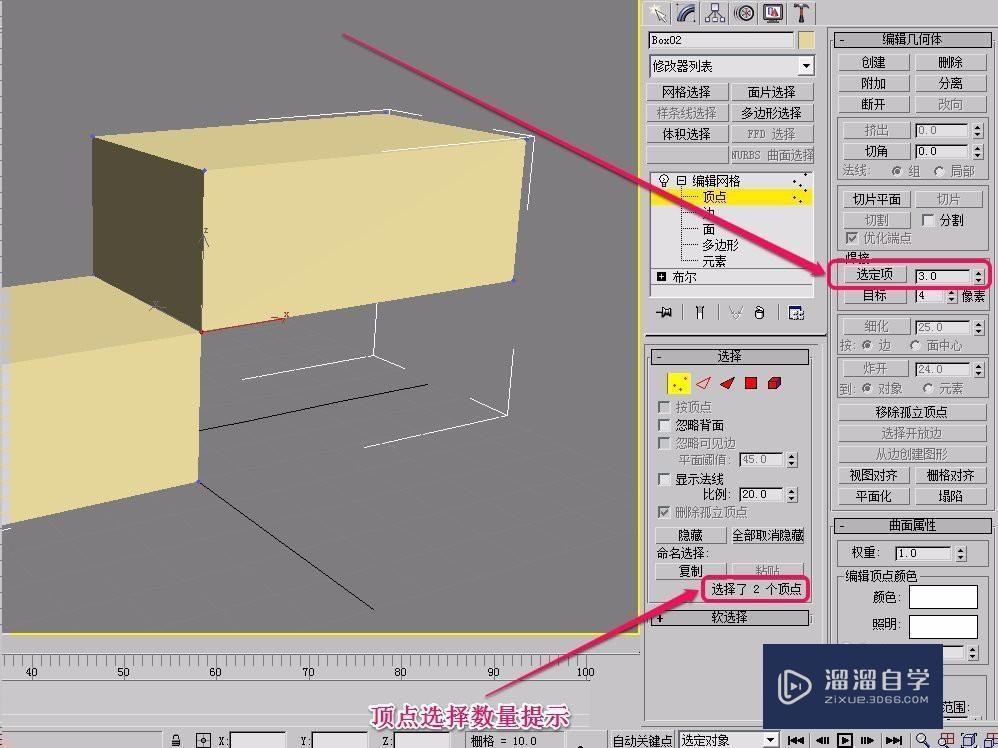Collapse 选择 rollout header

point(729,356)
